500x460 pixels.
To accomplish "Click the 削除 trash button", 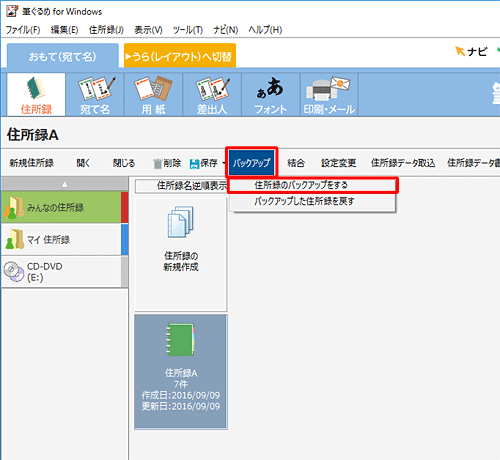I will click(x=167, y=163).
